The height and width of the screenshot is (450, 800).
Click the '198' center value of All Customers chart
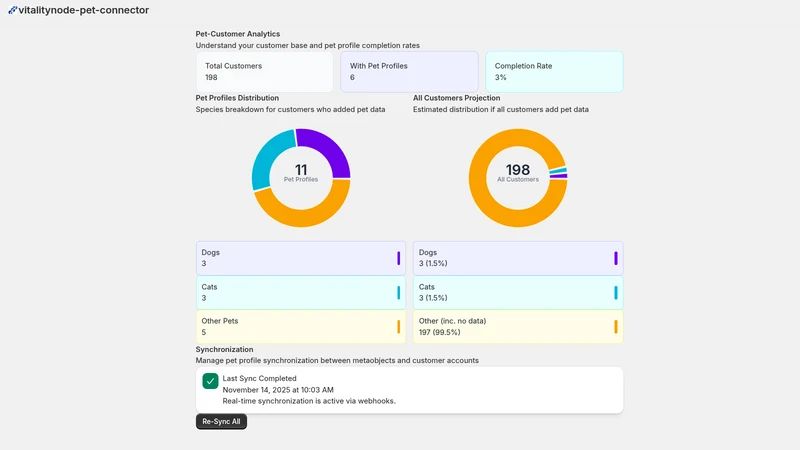(x=518, y=169)
